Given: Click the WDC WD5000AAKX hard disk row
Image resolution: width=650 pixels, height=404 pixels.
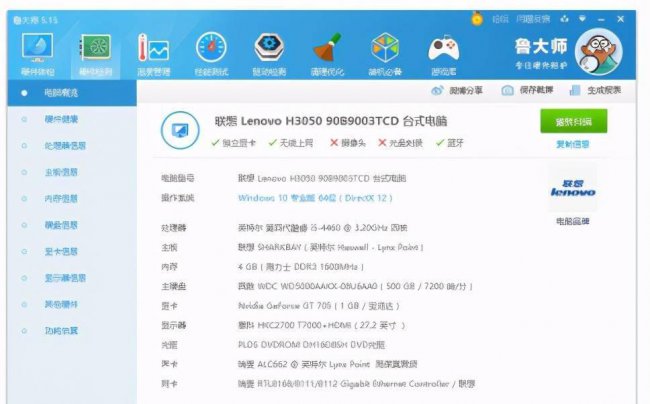Looking at the screenshot, I should 355,286.
